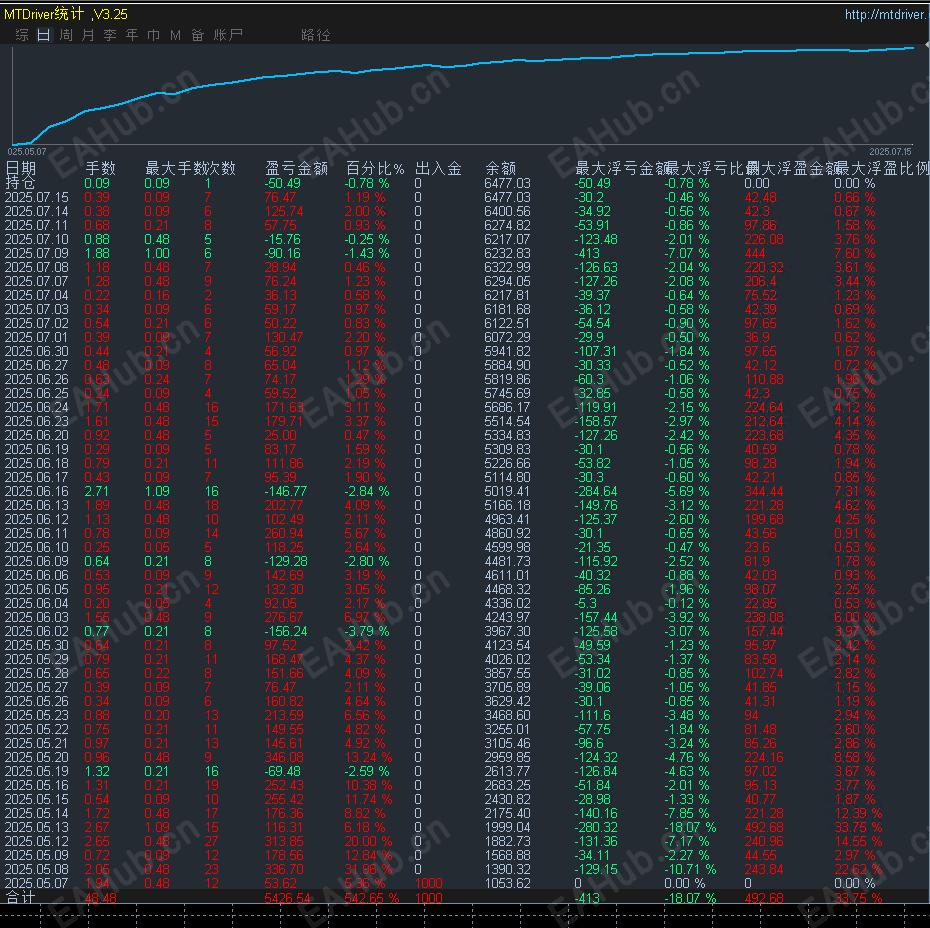The height and width of the screenshot is (928, 930).
Task: Click the 出入金 column header
Action: coord(438,168)
